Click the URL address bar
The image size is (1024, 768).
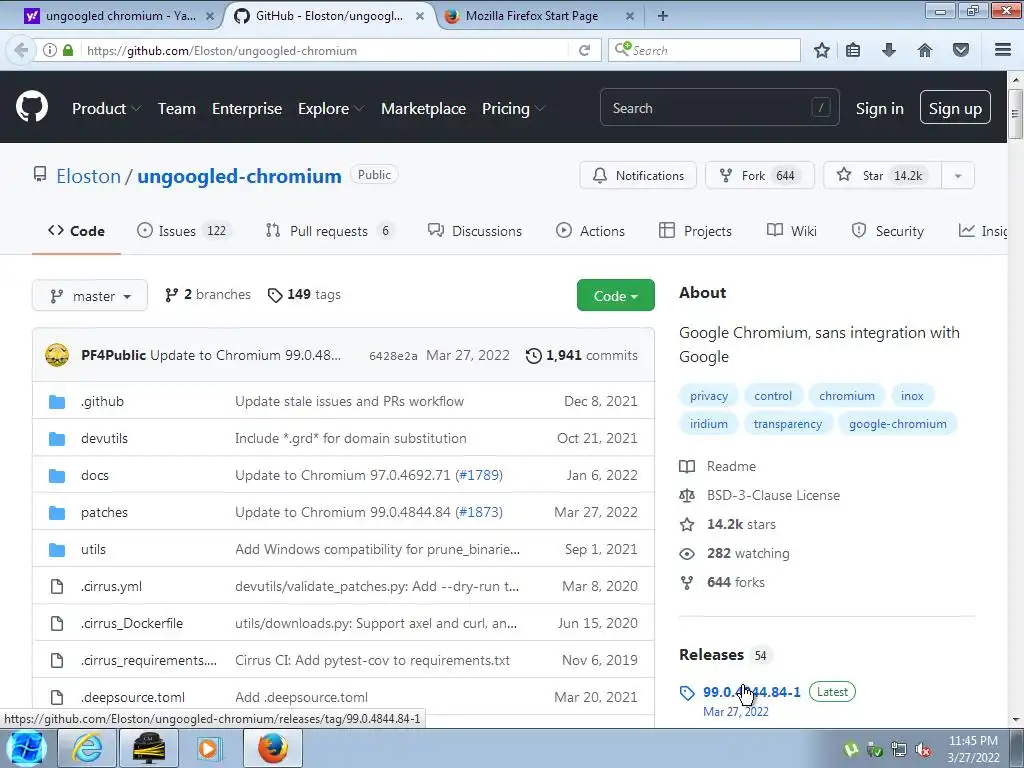[x=327, y=50]
